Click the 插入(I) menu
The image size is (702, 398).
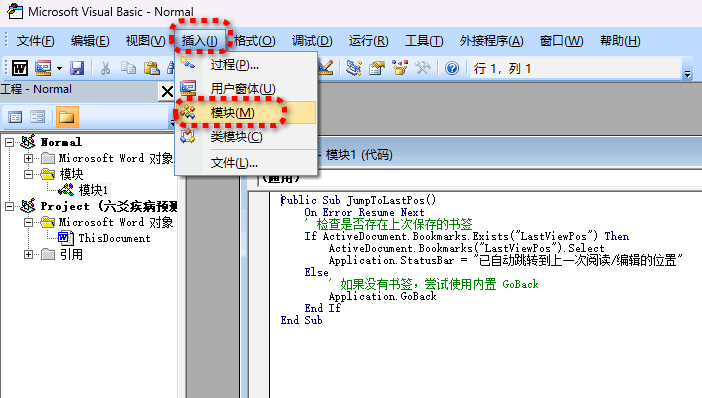pos(200,41)
